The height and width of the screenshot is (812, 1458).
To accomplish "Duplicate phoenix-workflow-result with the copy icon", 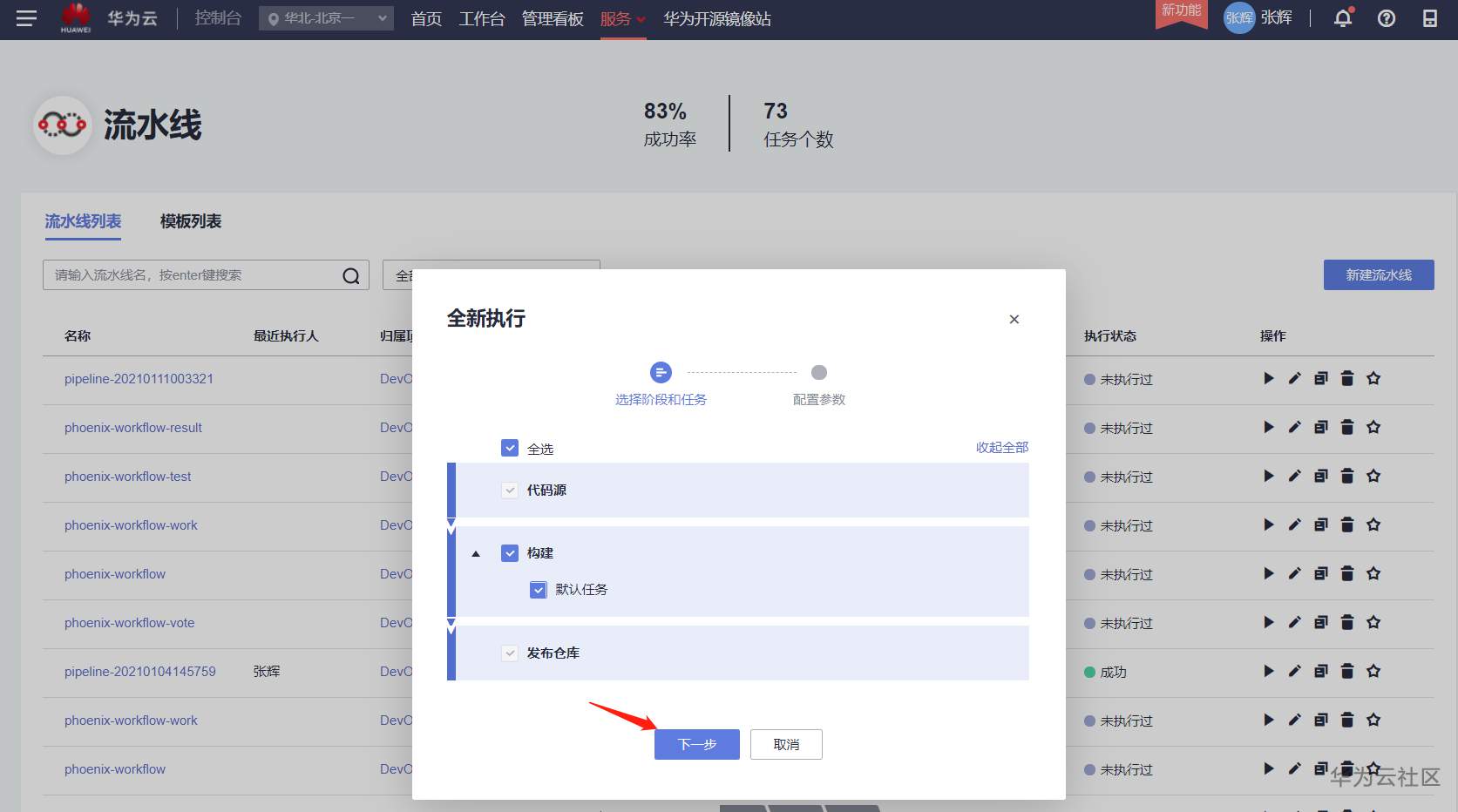I will [1321, 427].
